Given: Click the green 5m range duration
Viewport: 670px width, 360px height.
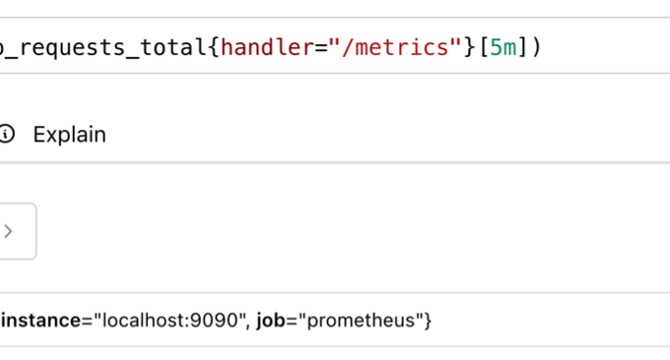Looking at the screenshot, I should coord(503,47).
